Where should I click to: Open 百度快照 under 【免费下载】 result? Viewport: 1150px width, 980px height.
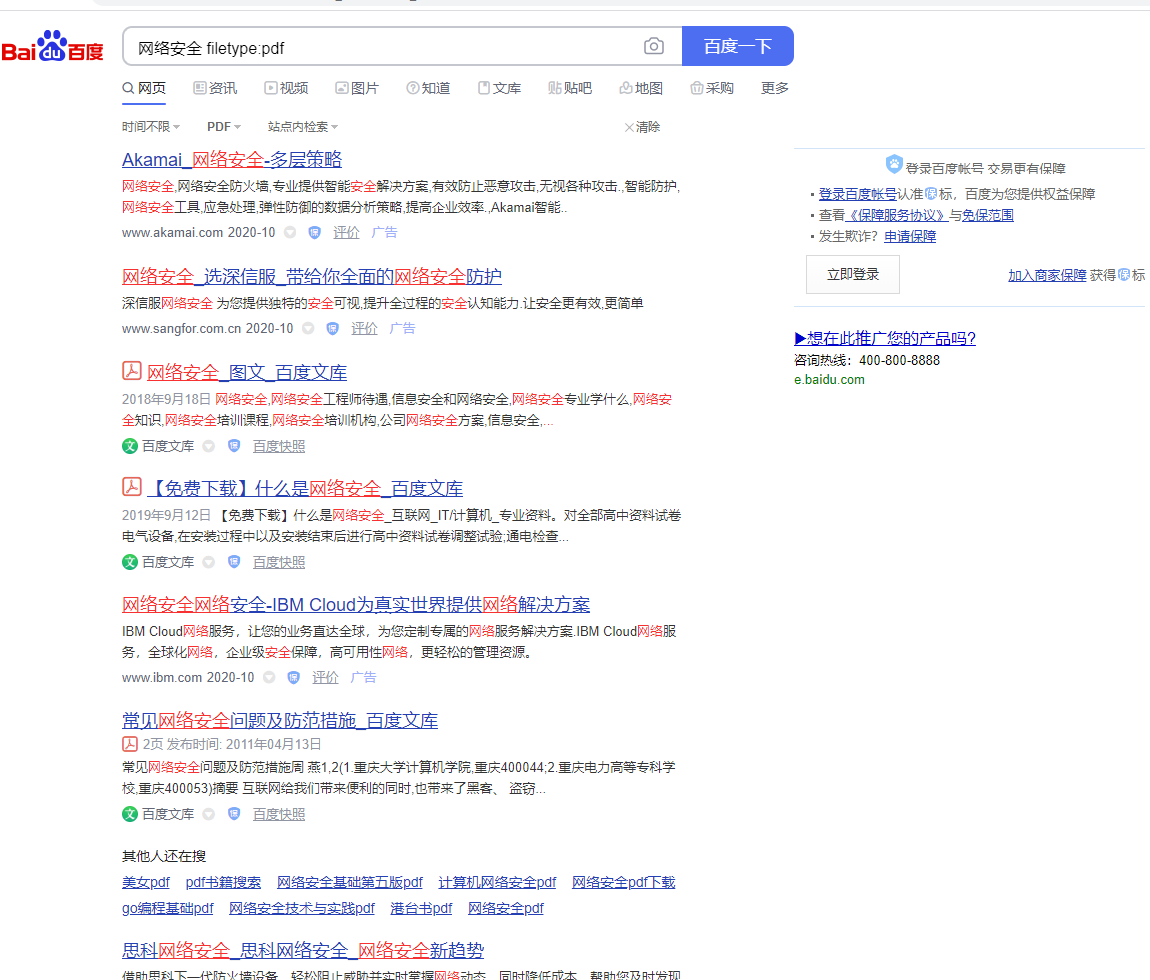(x=279, y=562)
